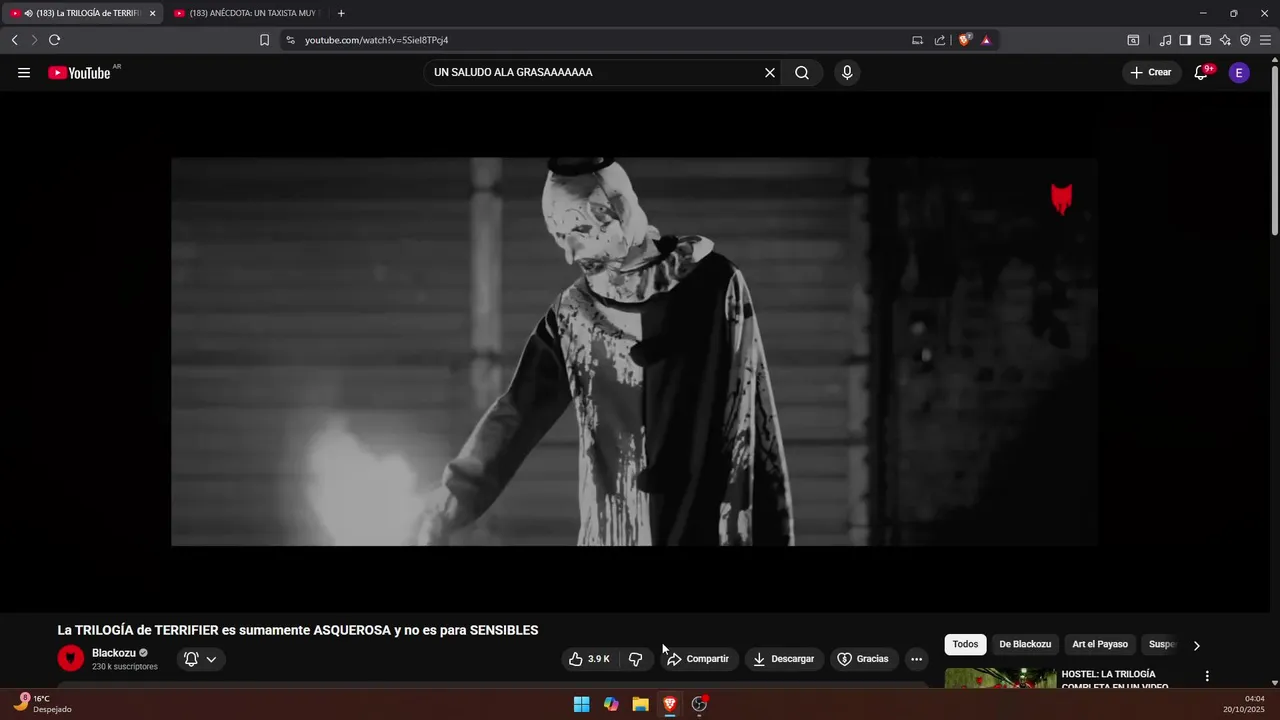The image size is (1280, 720).
Task: Close the La TRILOGÍA de TERRIFIER tab
Action: coord(153,13)
